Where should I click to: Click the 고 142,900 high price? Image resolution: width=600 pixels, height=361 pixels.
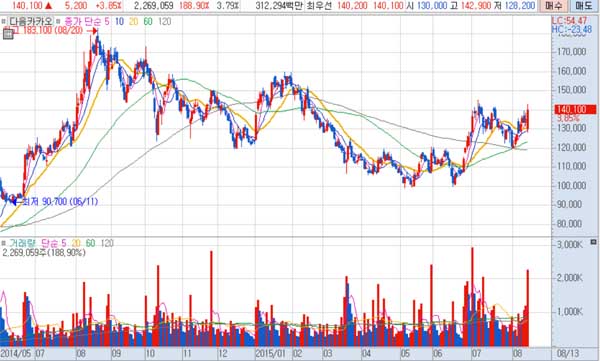pyautogui.click(x=470, y=6)
